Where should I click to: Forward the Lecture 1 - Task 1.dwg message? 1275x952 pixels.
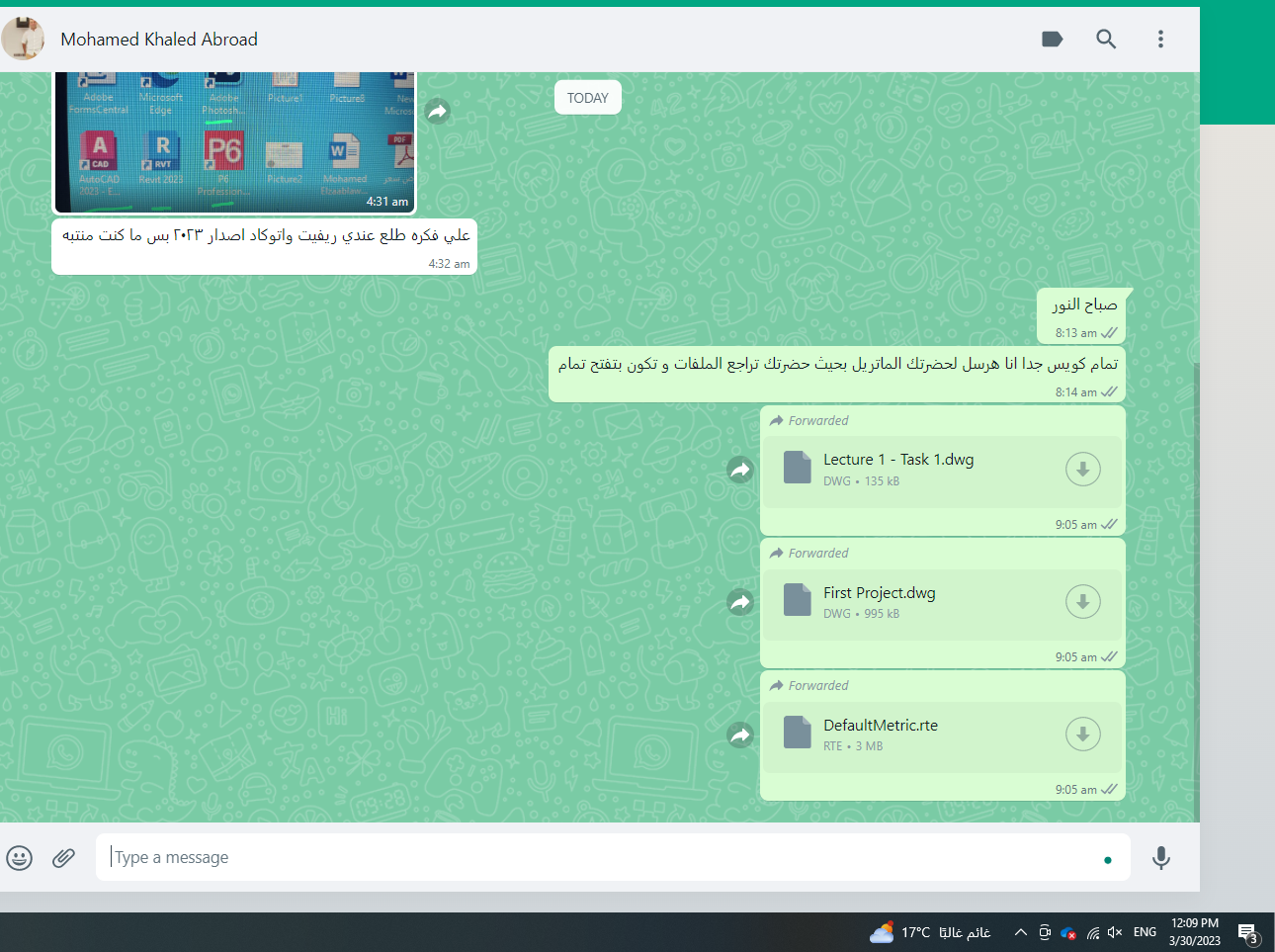click(x=741, y=470)
